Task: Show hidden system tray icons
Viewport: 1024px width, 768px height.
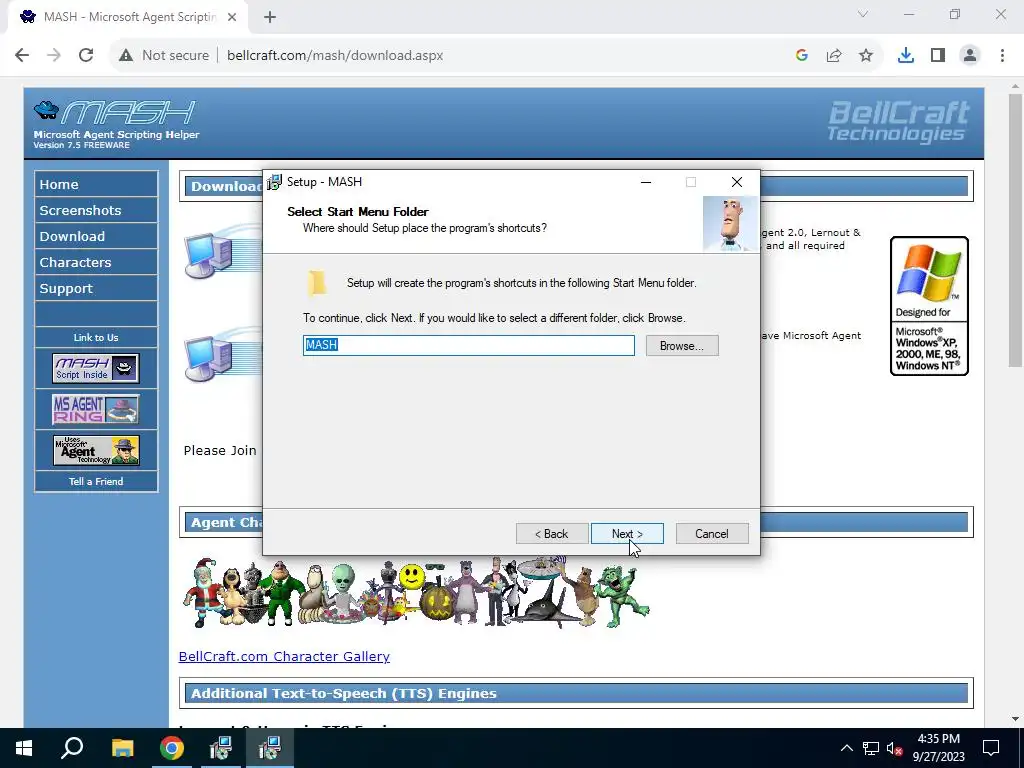Action: 846,748
